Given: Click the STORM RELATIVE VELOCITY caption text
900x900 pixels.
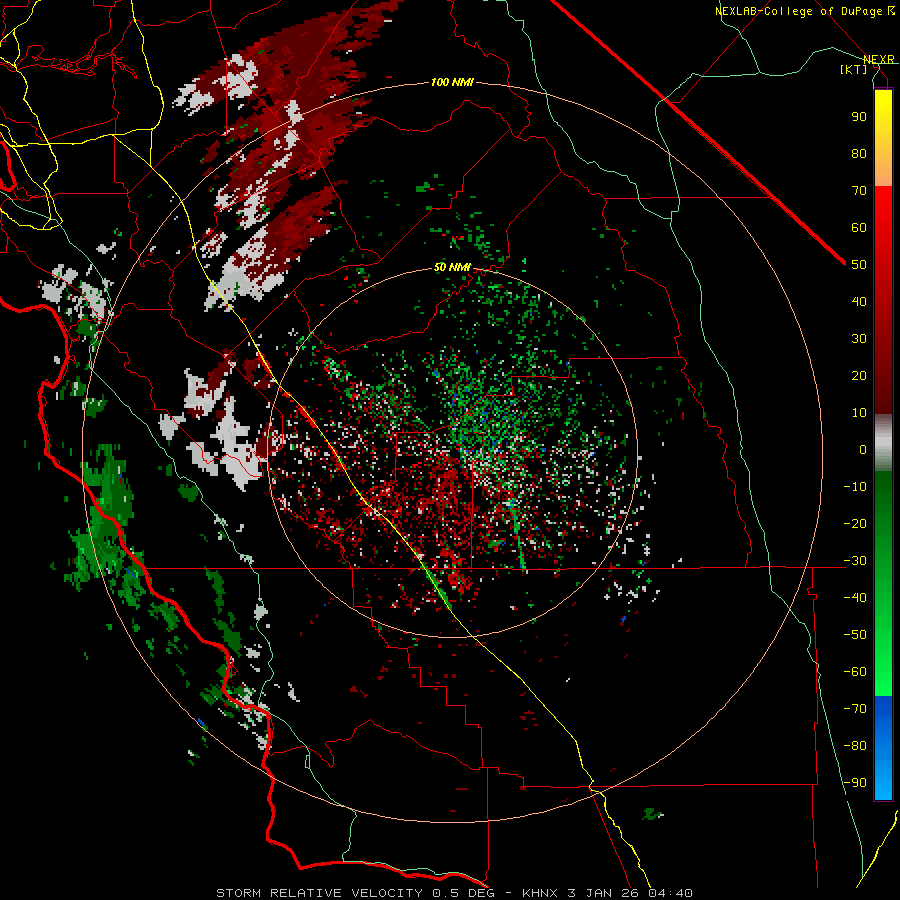Looking at the screenshot, I should 319,893.
